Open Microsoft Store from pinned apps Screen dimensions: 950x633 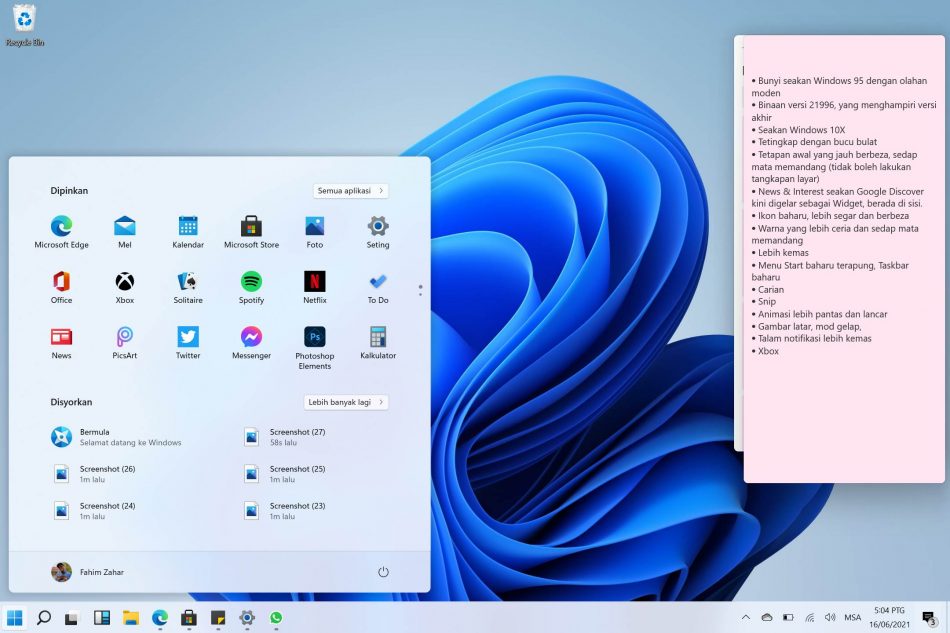coord(251,232)
